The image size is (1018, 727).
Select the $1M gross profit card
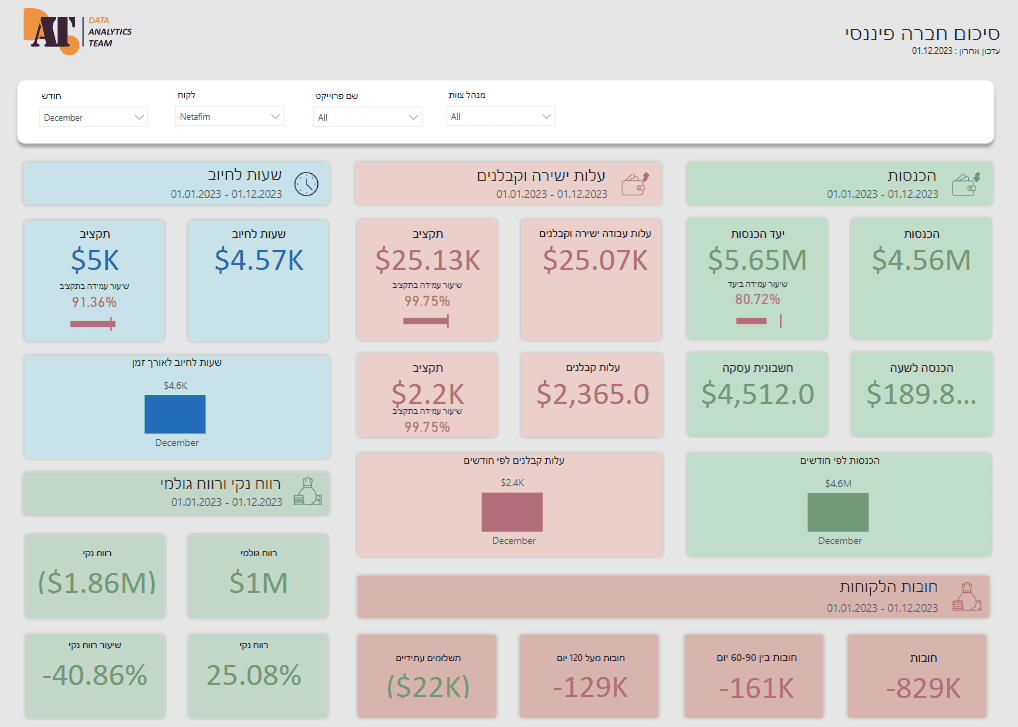coord(258,576)
